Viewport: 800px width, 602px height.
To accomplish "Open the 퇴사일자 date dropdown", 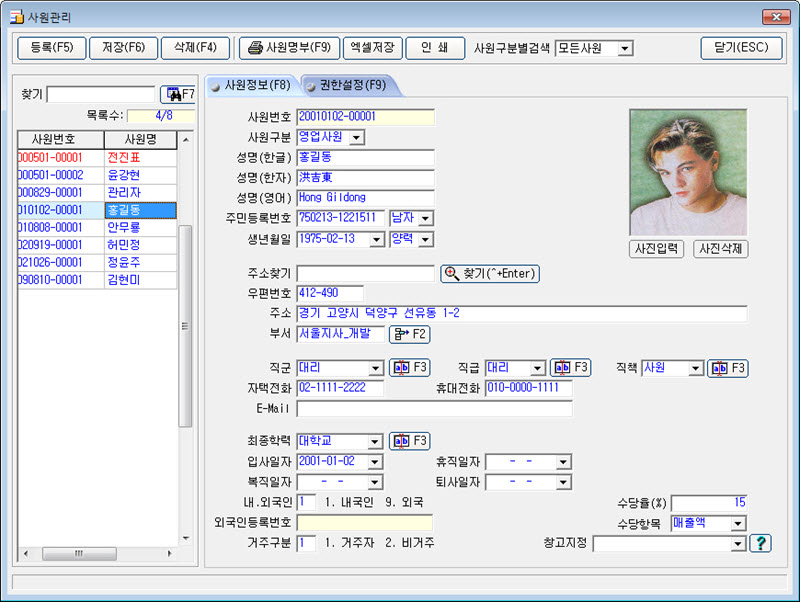I will (x=563, y=483).
